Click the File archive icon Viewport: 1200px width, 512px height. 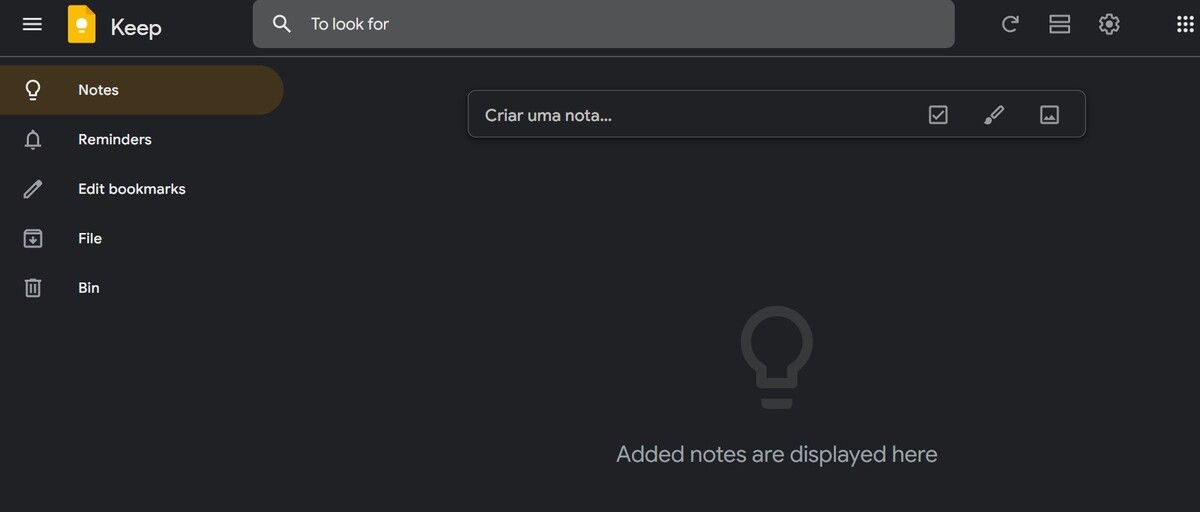33,238
